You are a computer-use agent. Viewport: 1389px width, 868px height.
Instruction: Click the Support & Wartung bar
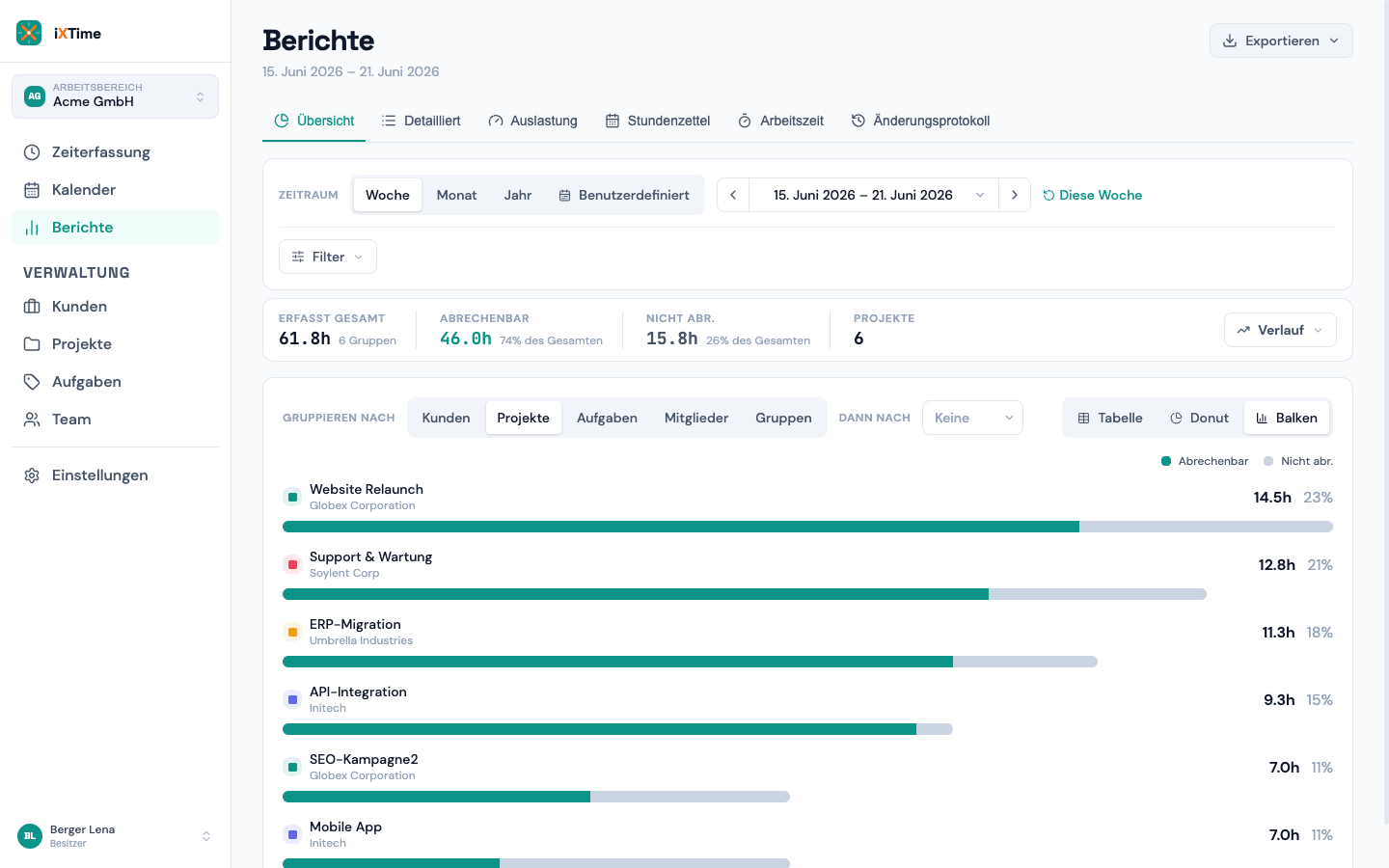[745, 594]
